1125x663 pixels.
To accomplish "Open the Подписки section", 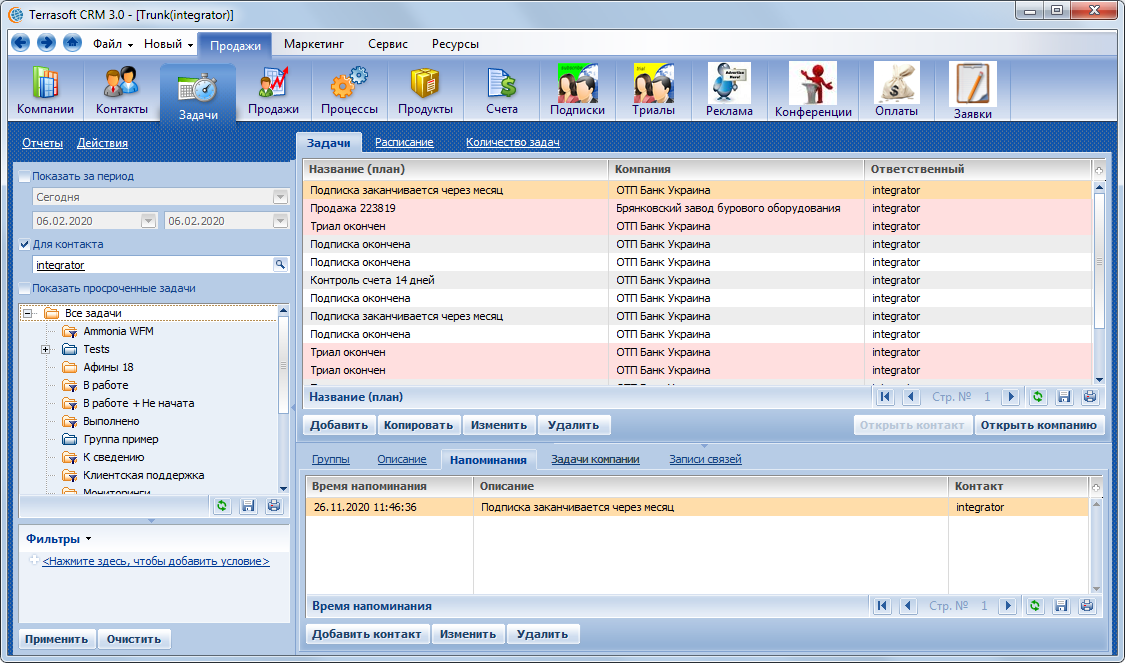I will [x=578, y=91].
